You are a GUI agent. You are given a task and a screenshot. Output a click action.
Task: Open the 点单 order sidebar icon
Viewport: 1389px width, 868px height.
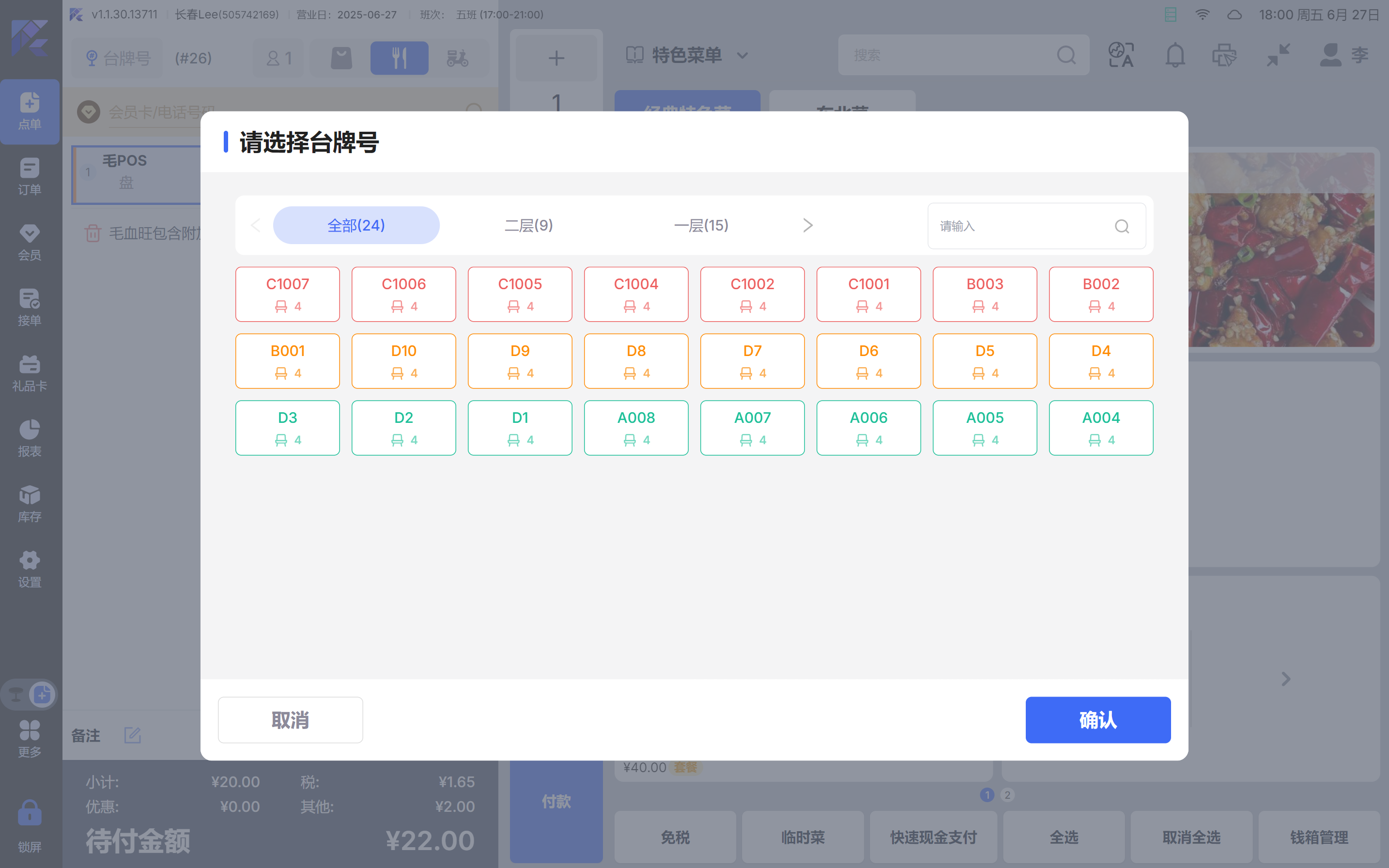tap(30, 111)
